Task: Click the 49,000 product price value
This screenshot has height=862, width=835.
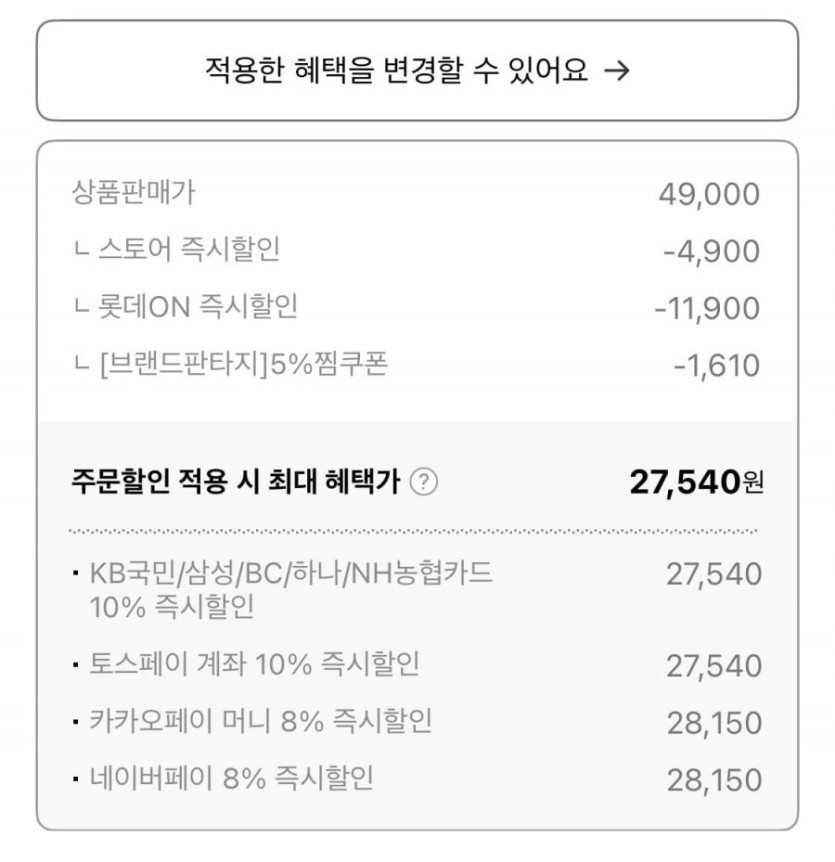Action: tap(709, 194)
